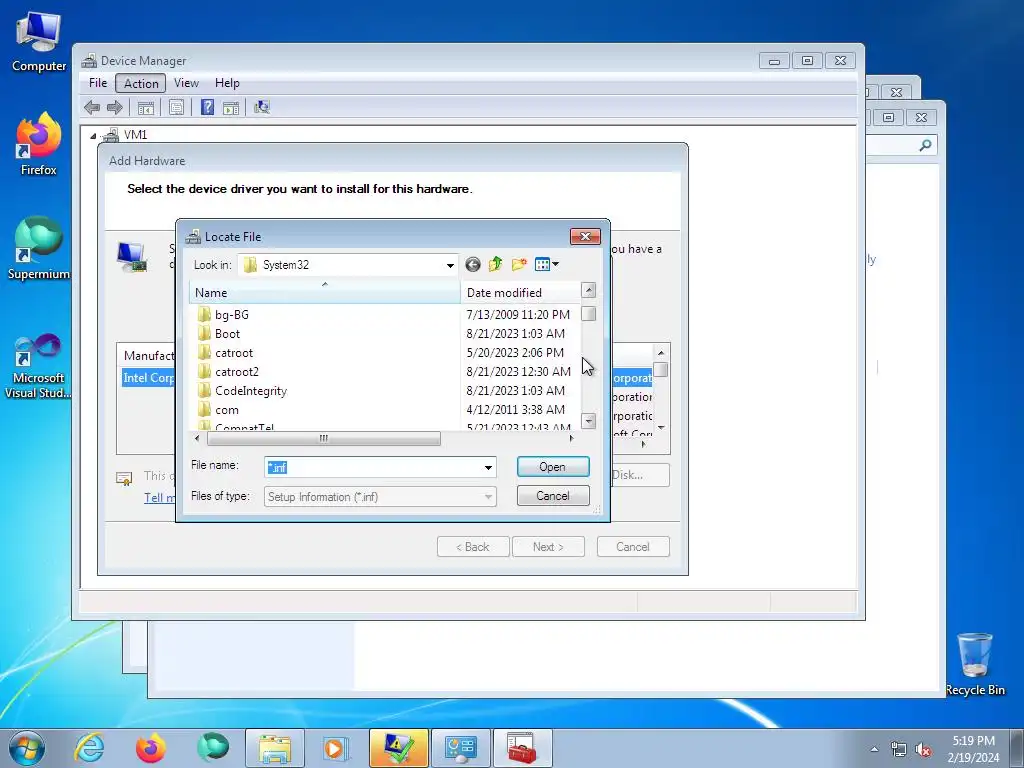Expand the Look in System32 dropdown
The image size is (1024, 768).
450,265
